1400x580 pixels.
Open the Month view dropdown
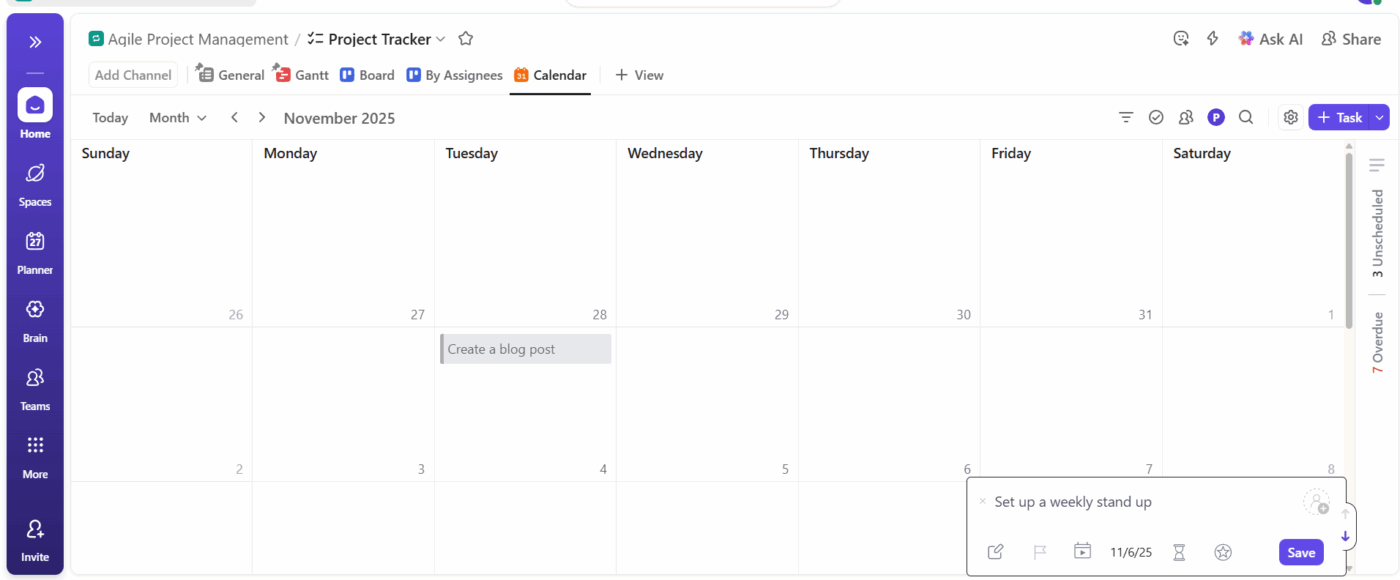point(177,117)
